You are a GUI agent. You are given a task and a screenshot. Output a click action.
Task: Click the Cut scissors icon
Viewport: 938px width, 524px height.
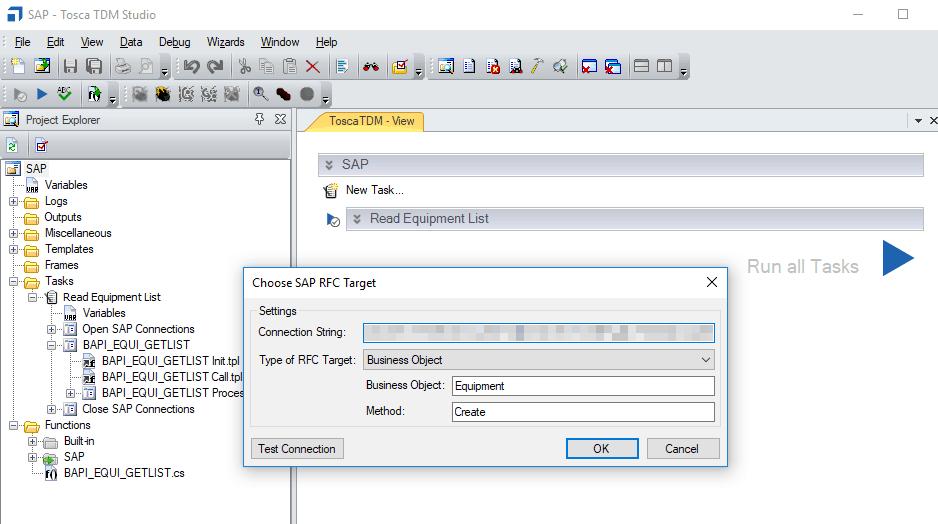[x=244, y=67]
